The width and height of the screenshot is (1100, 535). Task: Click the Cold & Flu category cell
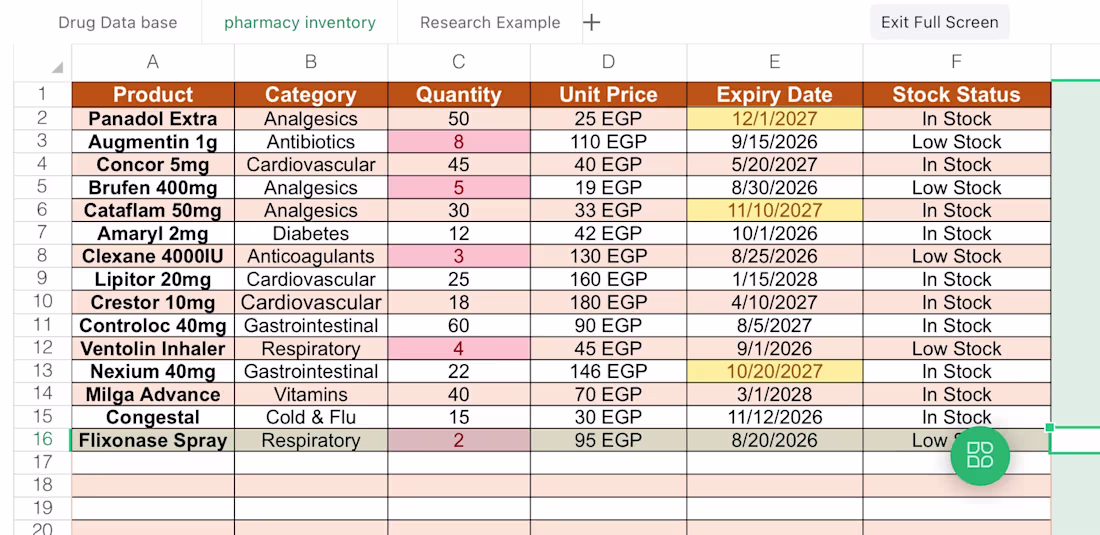tap(311, 417)
